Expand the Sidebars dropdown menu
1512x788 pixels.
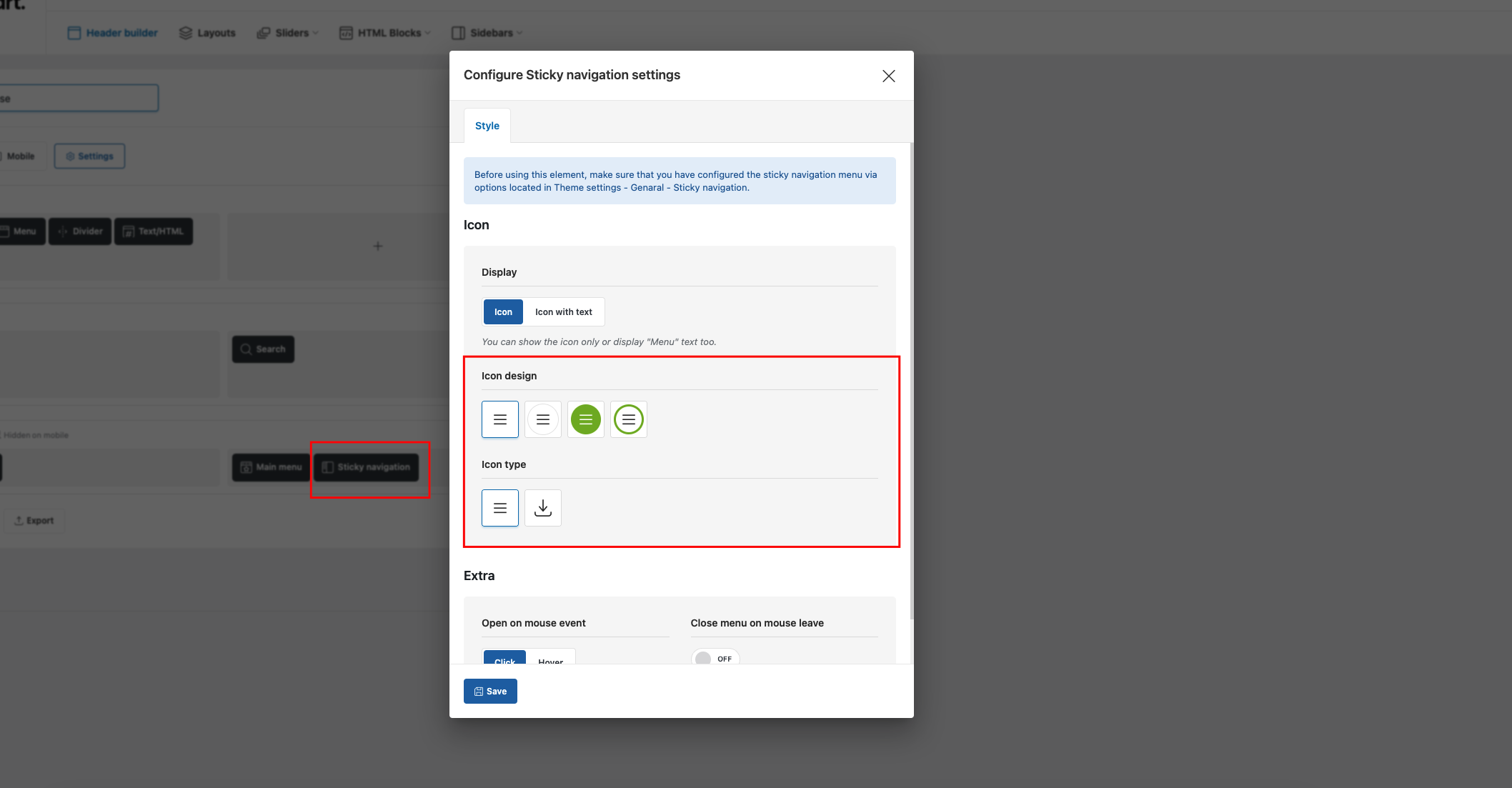tap(487, 33)
